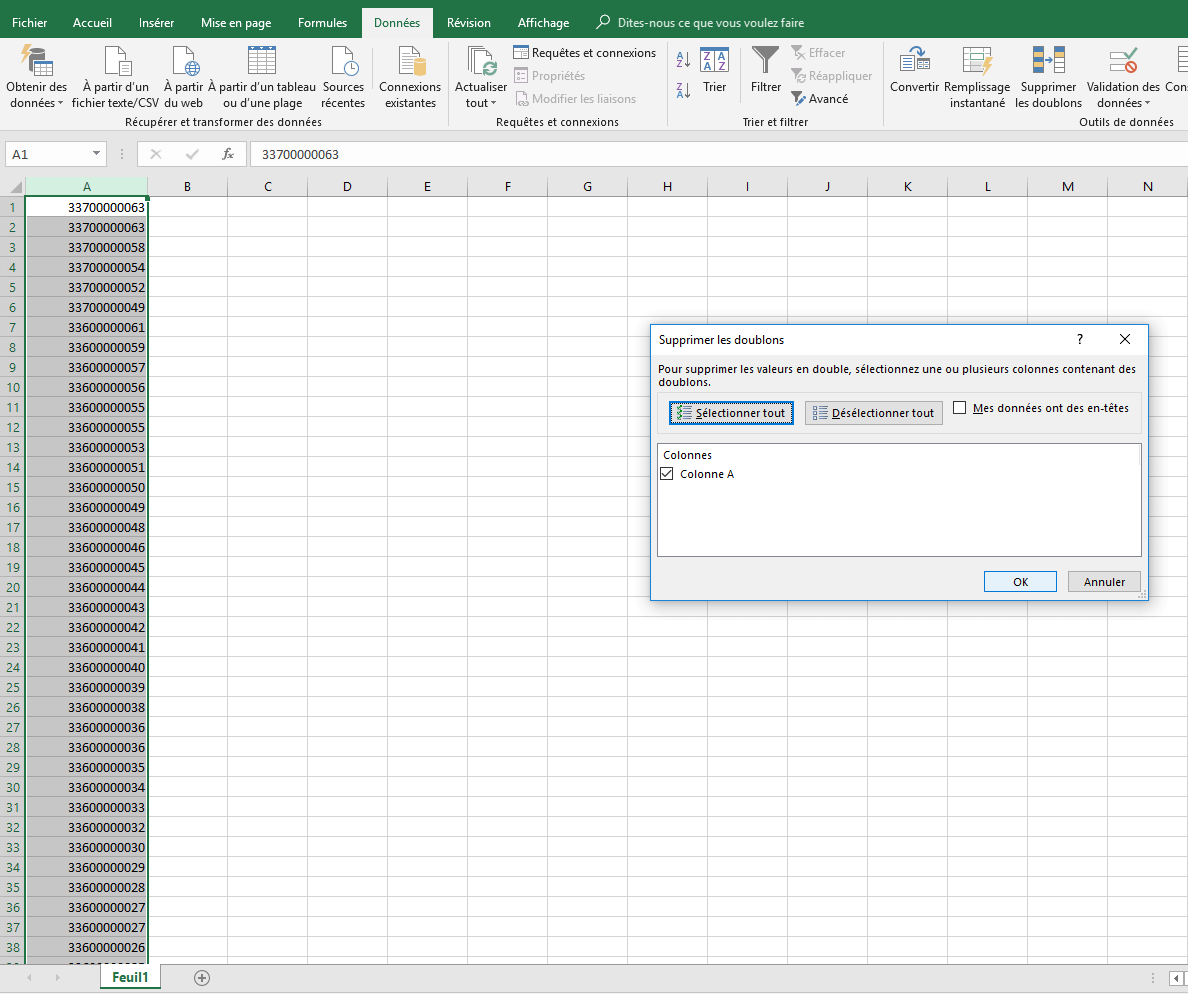Click Désélectionner tout button
Viewport: 1188px width, 994px height.
(874, 413)
